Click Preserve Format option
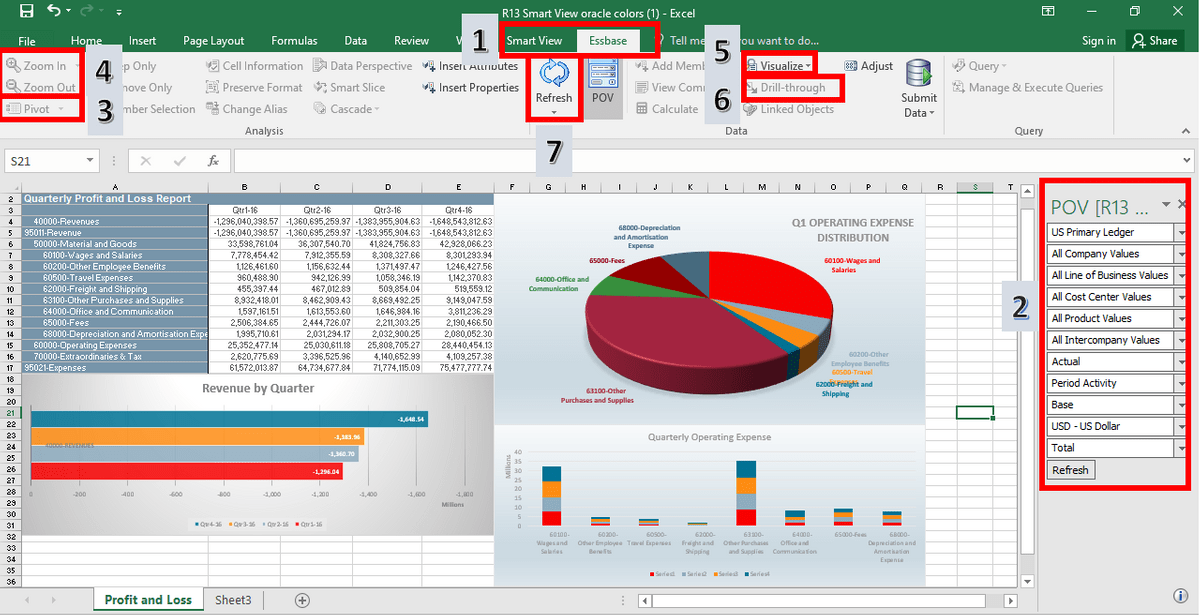This screenshot has width=1200, height=615. pyautogui.click(x=255, y=88)
